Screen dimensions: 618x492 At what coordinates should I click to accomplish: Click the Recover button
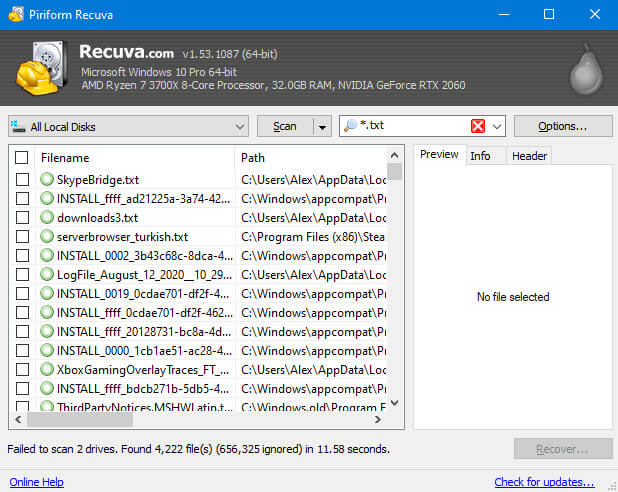(563, 449)
